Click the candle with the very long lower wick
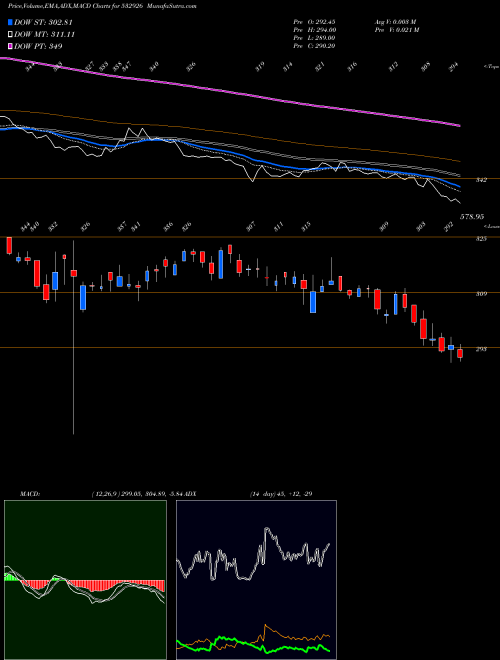The width and height of the screenshot is (500, 660). [74, 273]
